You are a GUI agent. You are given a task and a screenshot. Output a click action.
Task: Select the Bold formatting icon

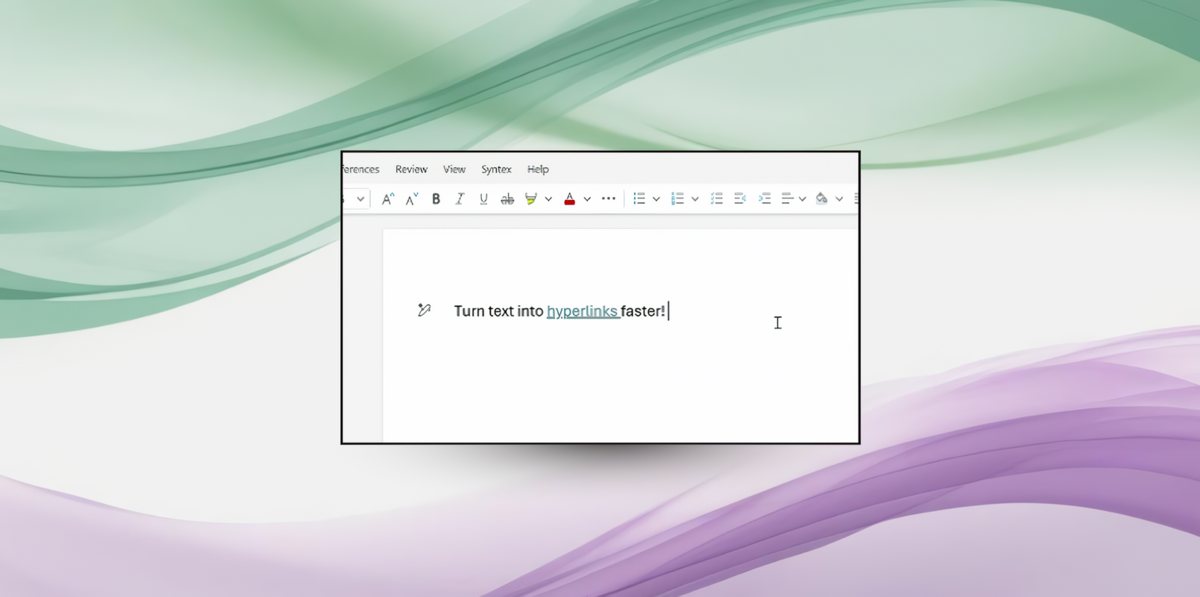click(436, 198)
